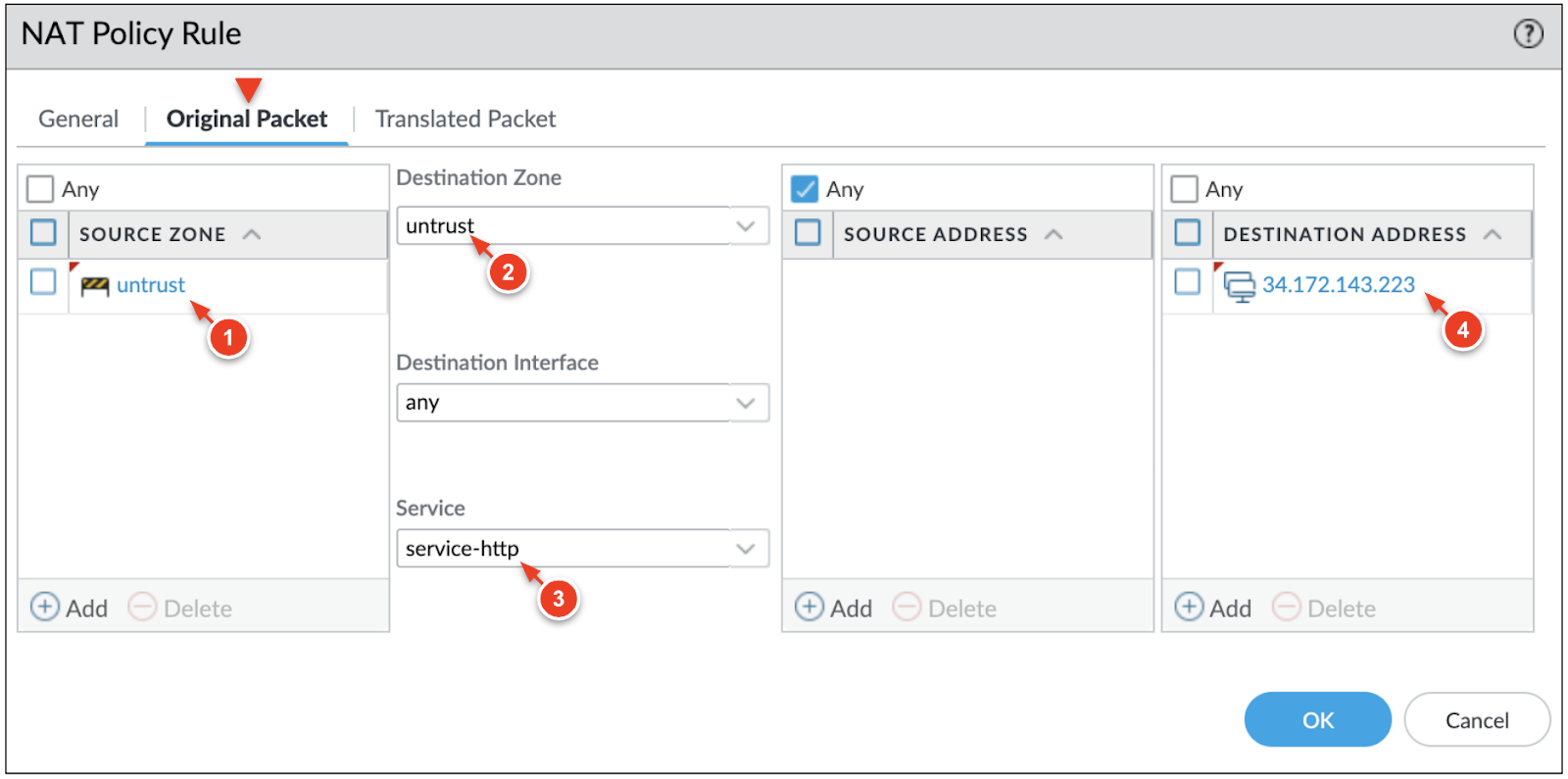This screenshot has width=1568, height=779.
Task: Click the plus icon under Source Zone
Action: point(44,608)
